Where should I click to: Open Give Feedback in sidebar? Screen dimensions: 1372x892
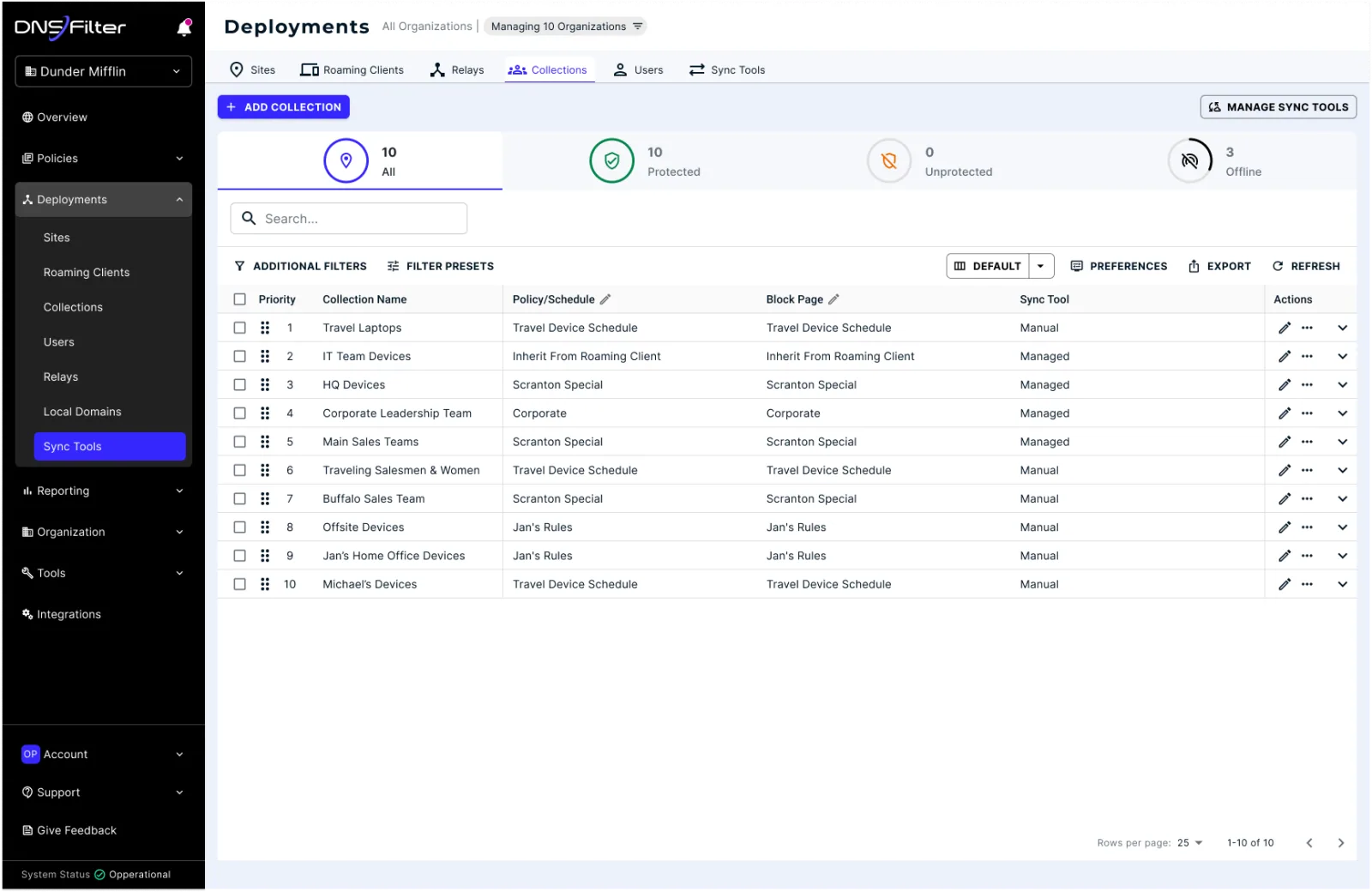click(x=69, y=830)
